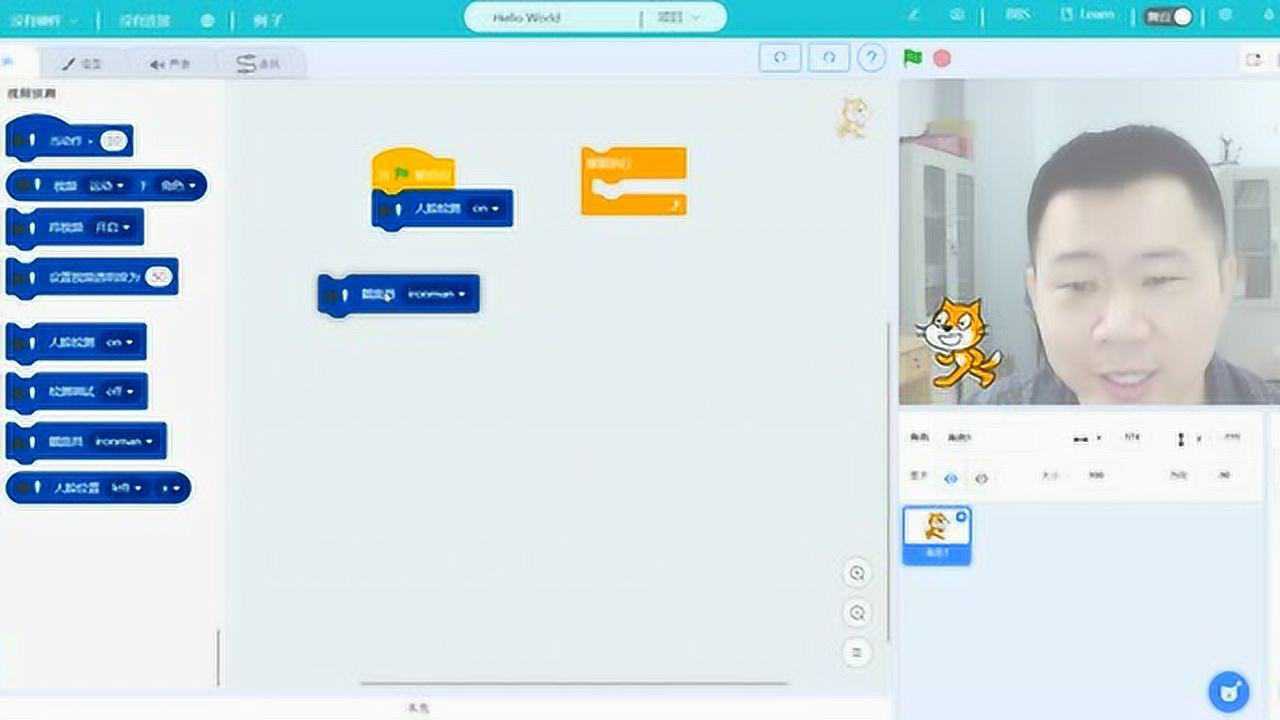Click the add sprite cat button
1280x720 pixels.
coord(1228,690)
